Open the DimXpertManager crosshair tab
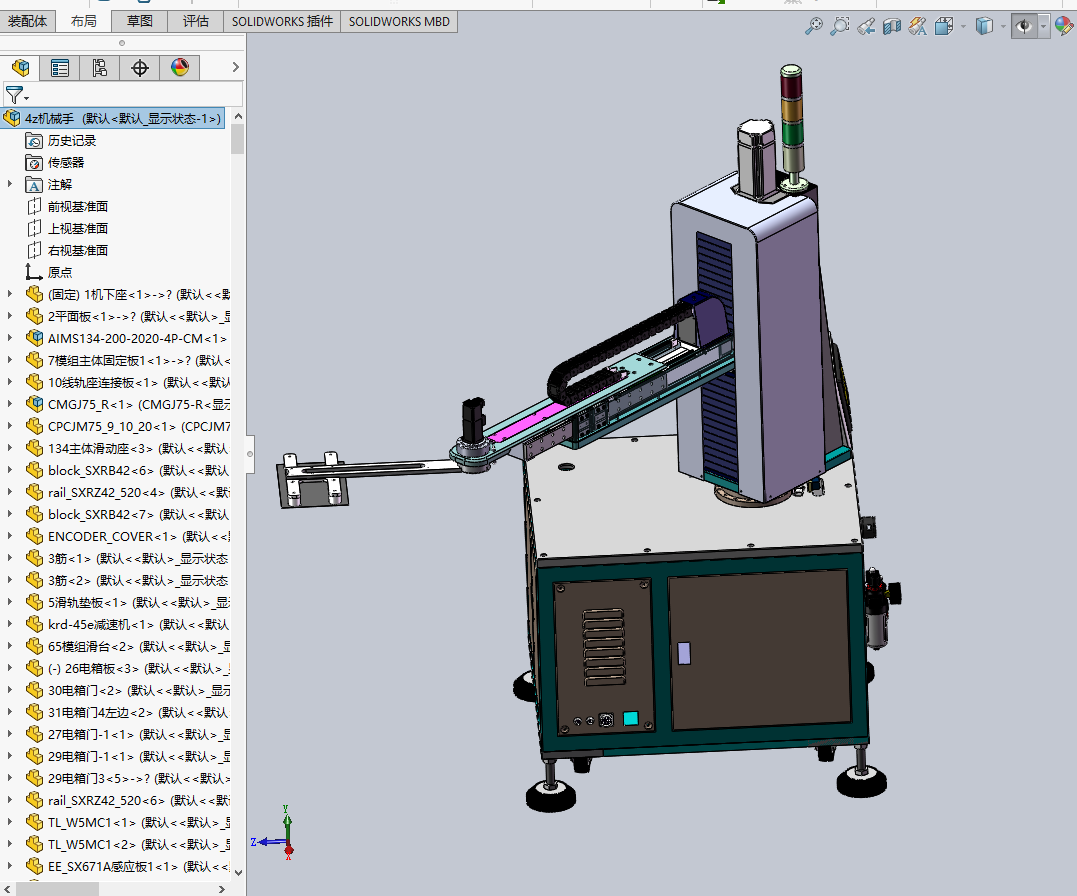The image size is (1077, 896). point(140,68)
